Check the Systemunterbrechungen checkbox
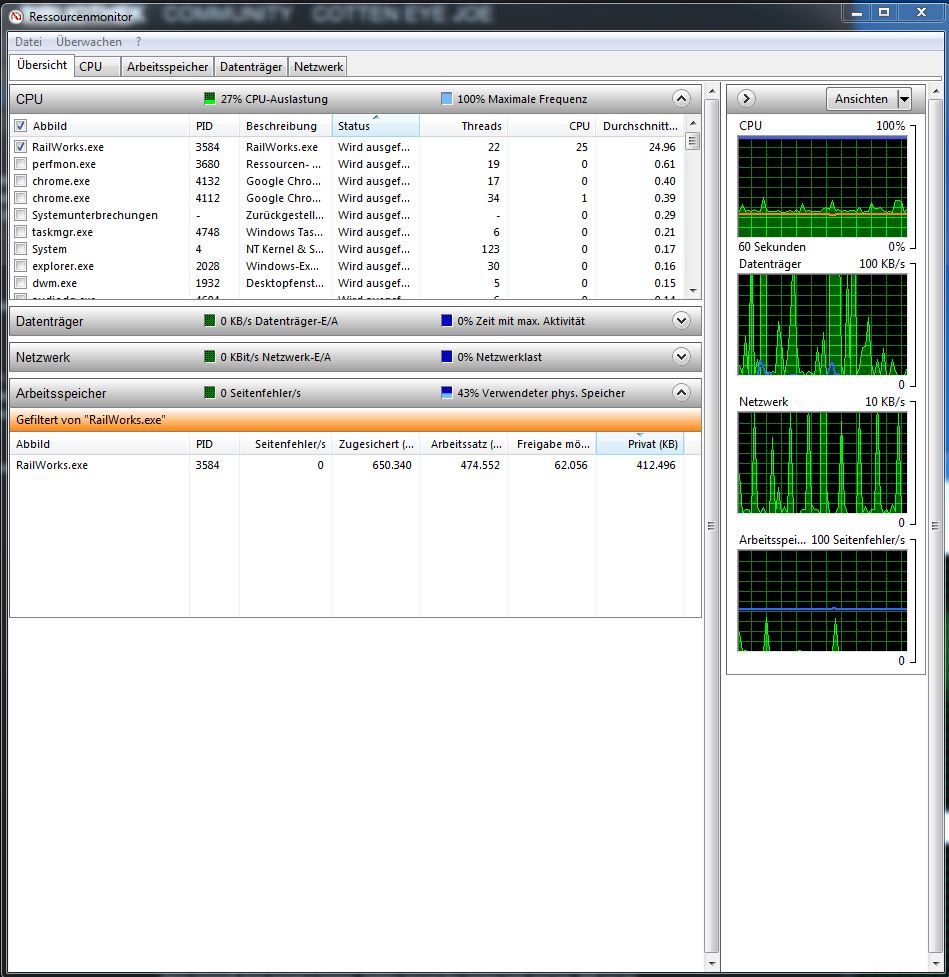The image size is (949, 977). point(21,215)
